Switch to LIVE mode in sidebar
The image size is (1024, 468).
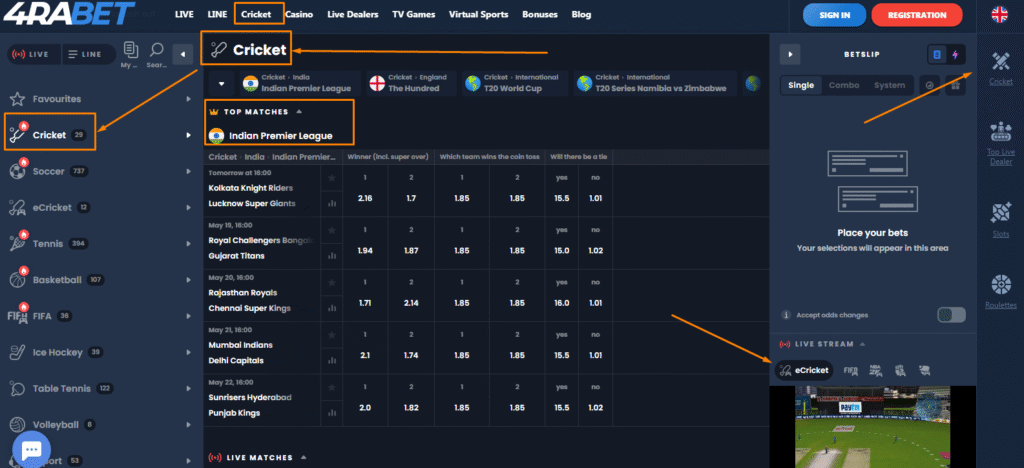pos(34,55)
